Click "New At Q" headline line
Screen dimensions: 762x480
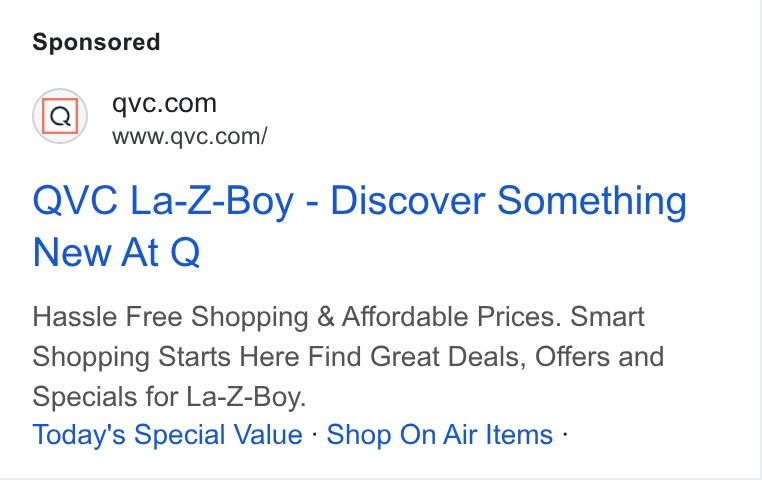[116, 252]
